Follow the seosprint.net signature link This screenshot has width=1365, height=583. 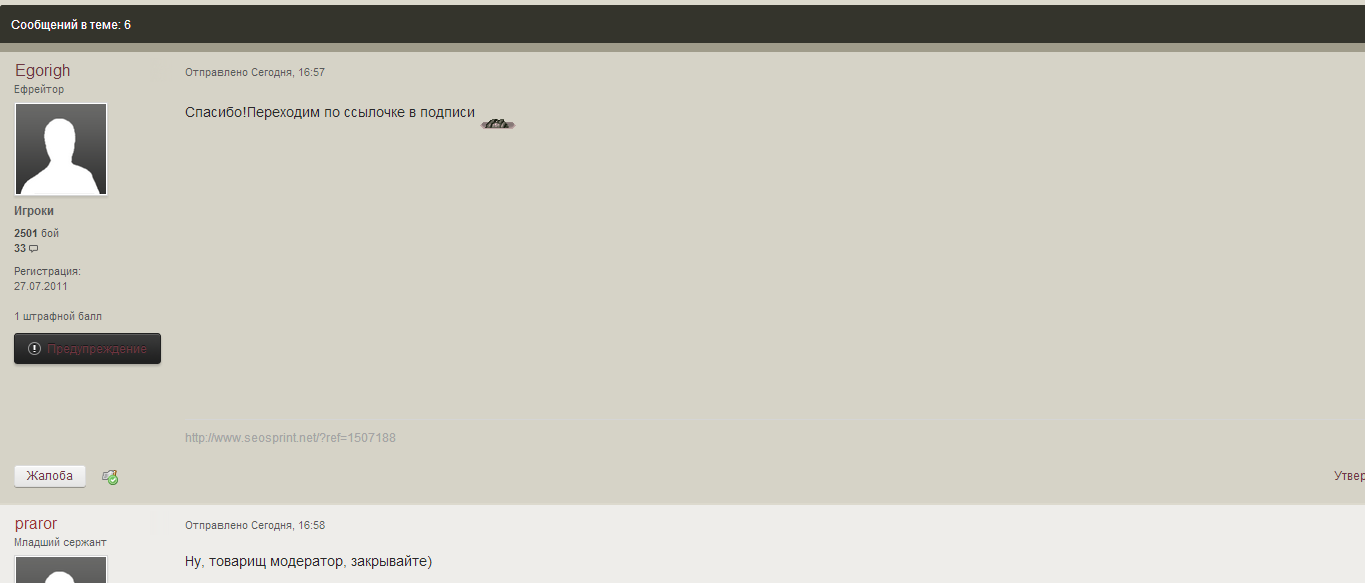point(290,438)
